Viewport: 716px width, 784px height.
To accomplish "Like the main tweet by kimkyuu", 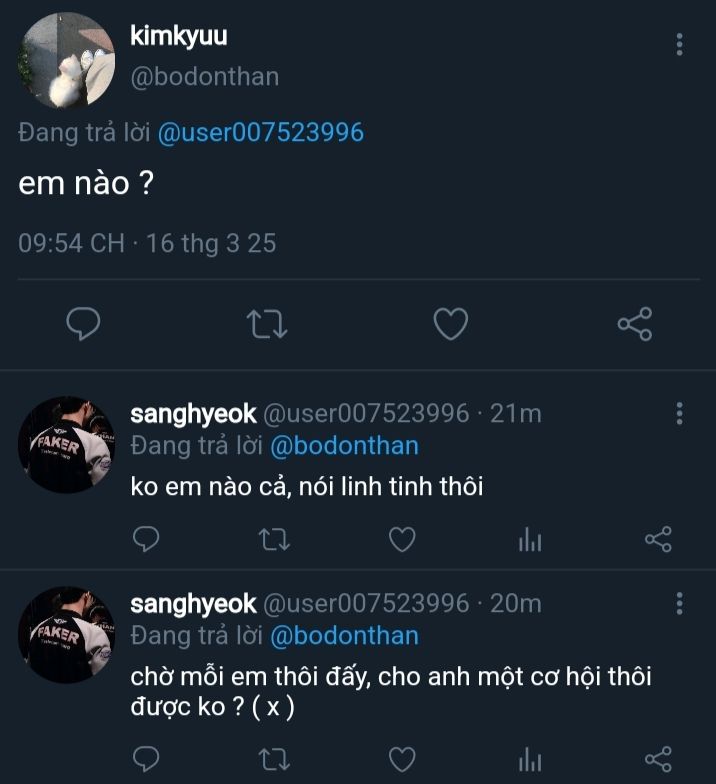I will pyautogui.click(x=451, y=323).
